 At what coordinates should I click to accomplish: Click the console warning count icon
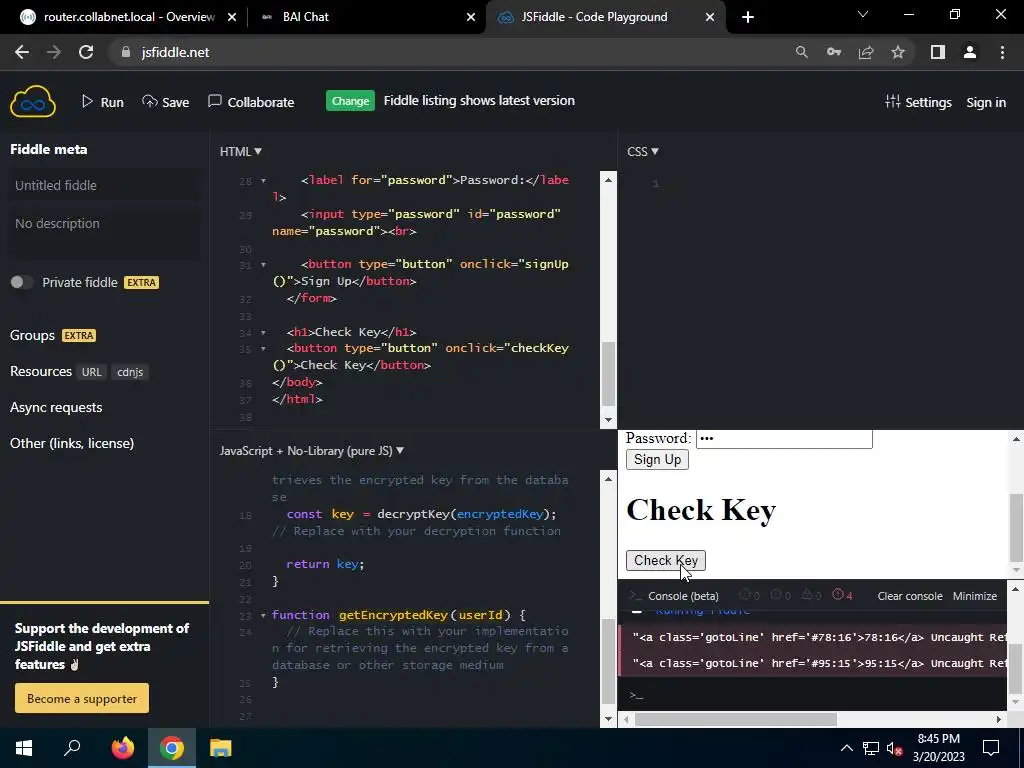click(811, 595)
